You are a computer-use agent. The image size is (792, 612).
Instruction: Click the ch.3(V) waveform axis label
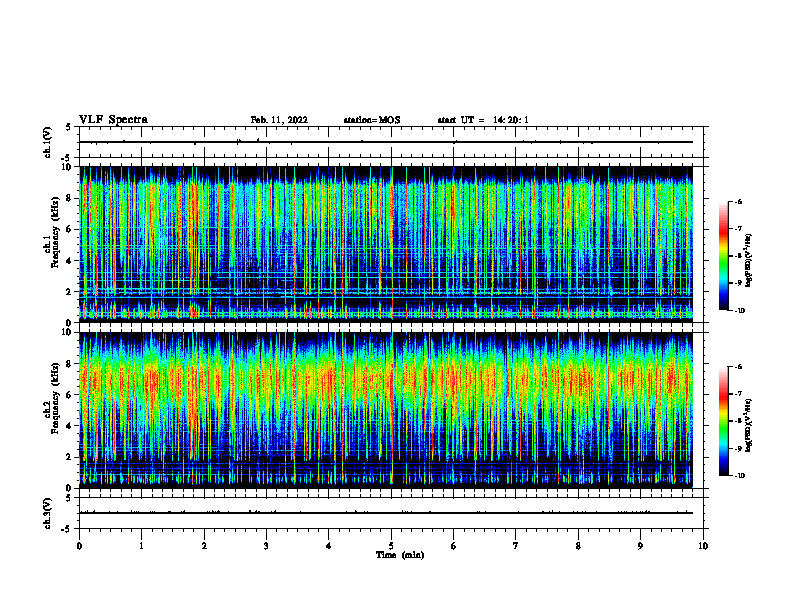pos(47,513)
